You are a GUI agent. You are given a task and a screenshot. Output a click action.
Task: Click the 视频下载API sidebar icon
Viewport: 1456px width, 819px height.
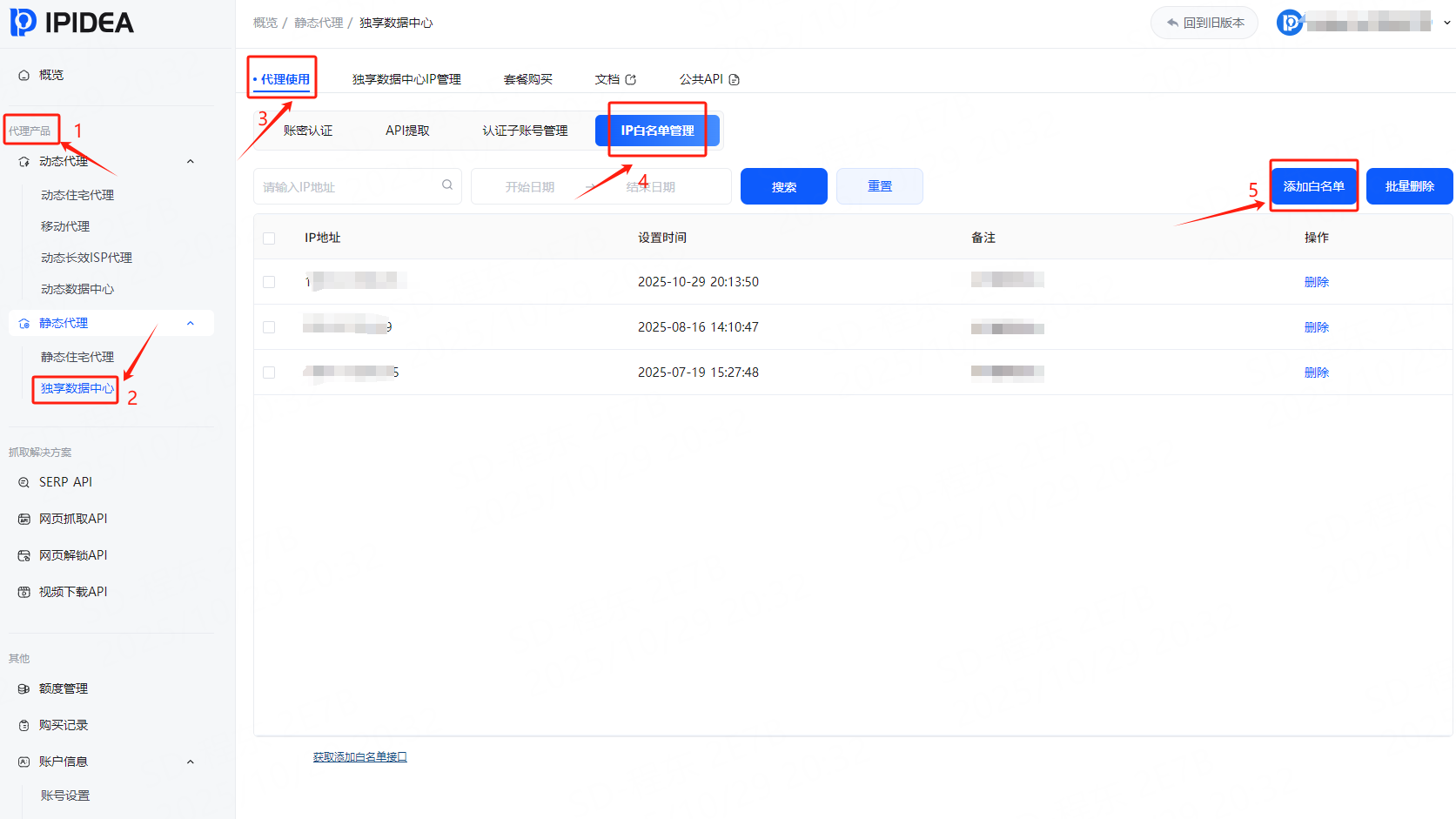coord(24,592)
